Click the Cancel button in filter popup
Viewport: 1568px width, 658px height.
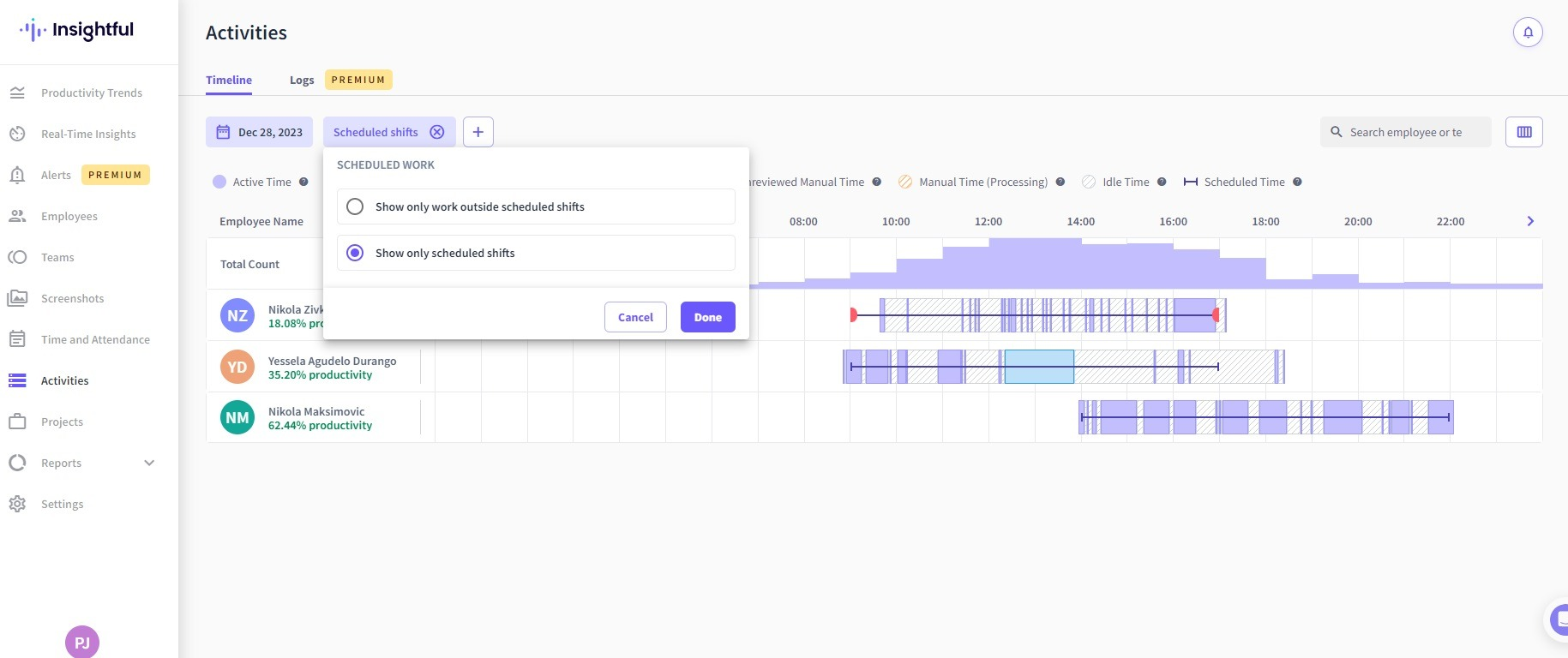coord(635,317)
